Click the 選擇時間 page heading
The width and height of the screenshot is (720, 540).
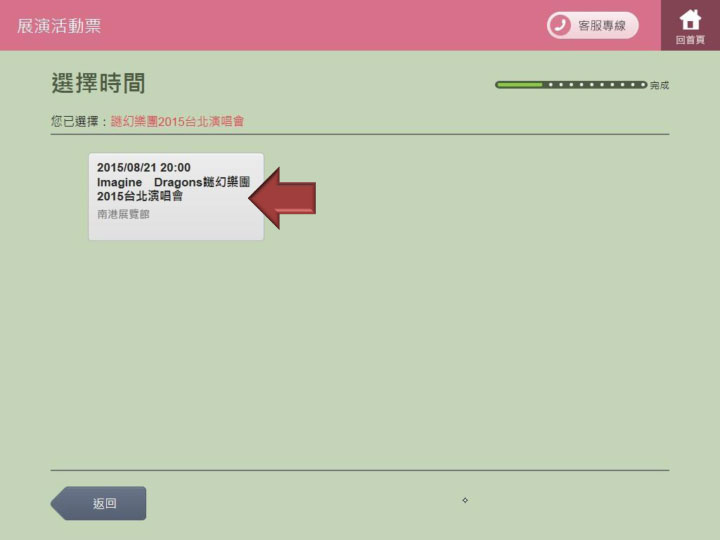pos(98,83)
